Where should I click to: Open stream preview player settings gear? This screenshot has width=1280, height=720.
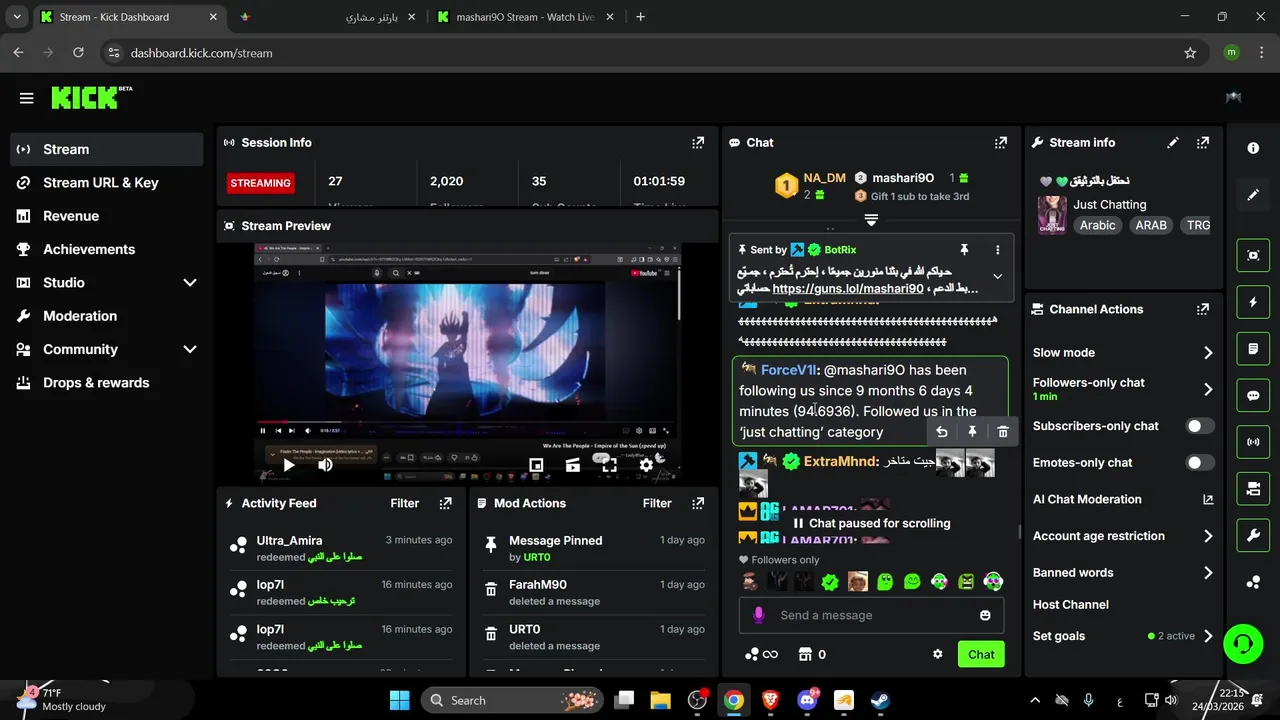point(646,465)
